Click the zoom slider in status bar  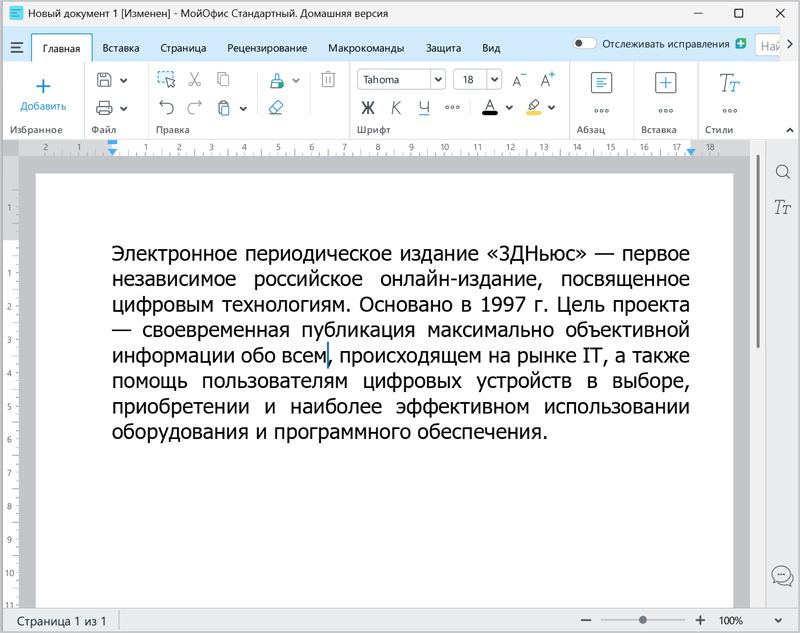pyautogui.click(x=643, y=621)
